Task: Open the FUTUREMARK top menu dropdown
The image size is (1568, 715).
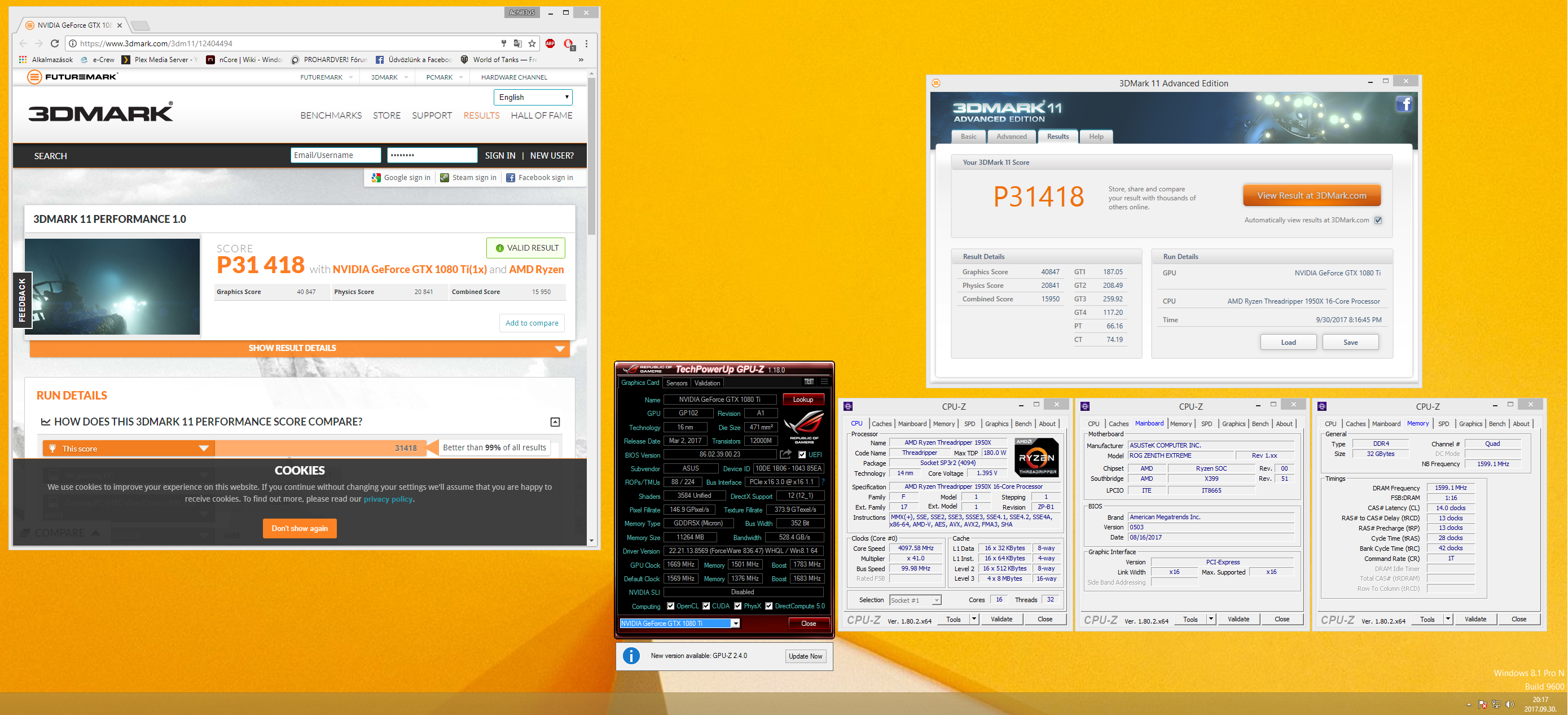Action: [x=326, y=77]
